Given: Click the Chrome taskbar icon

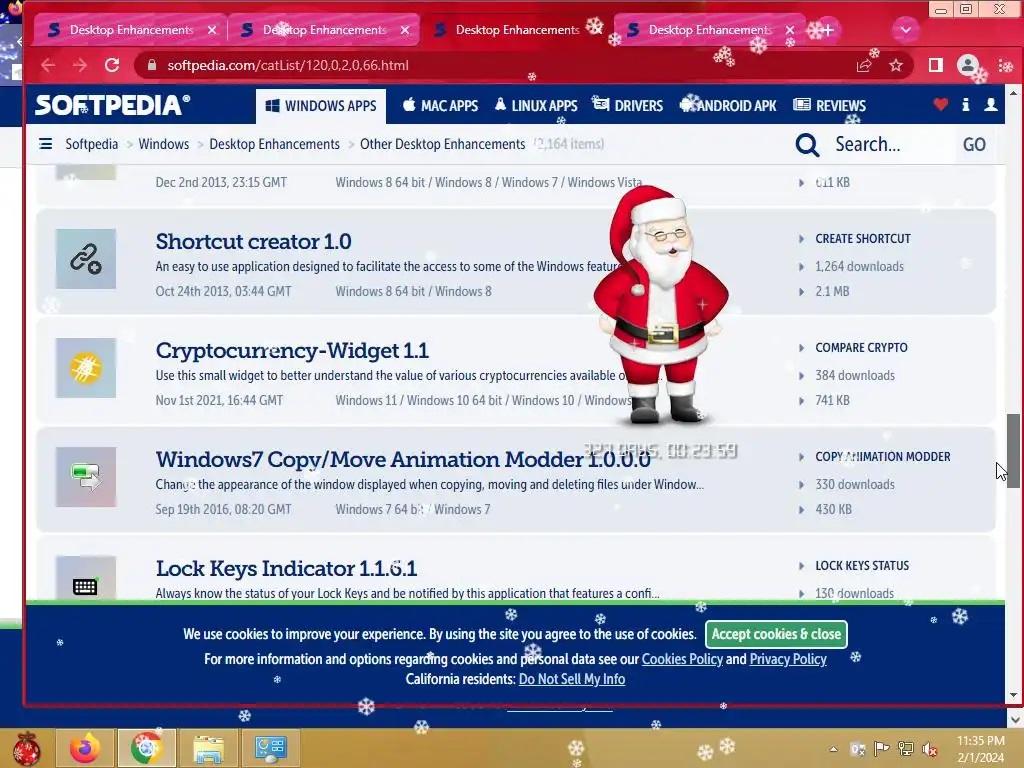Looking at the screenshot, I should click(x=146, y=748).
